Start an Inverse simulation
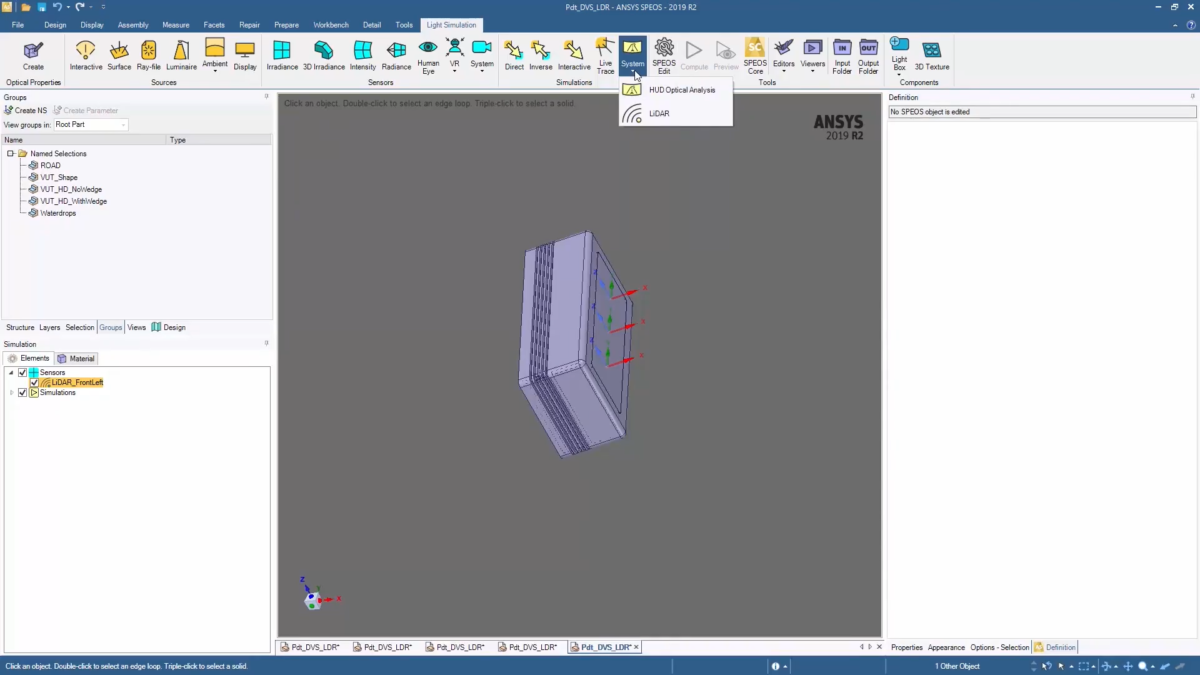This screenshot has height=675, width=1200. click(541, 55)
